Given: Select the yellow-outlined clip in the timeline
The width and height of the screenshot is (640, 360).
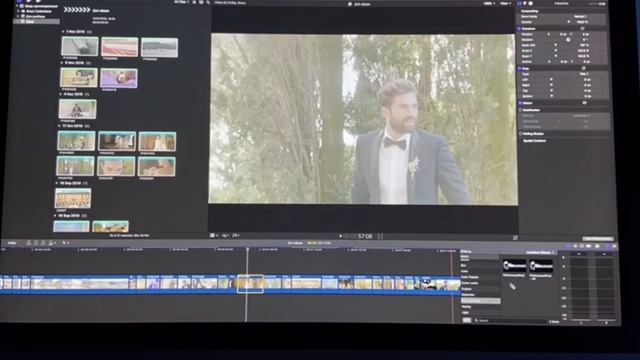Looking at the screenshot, I should (x=250, y=283).
